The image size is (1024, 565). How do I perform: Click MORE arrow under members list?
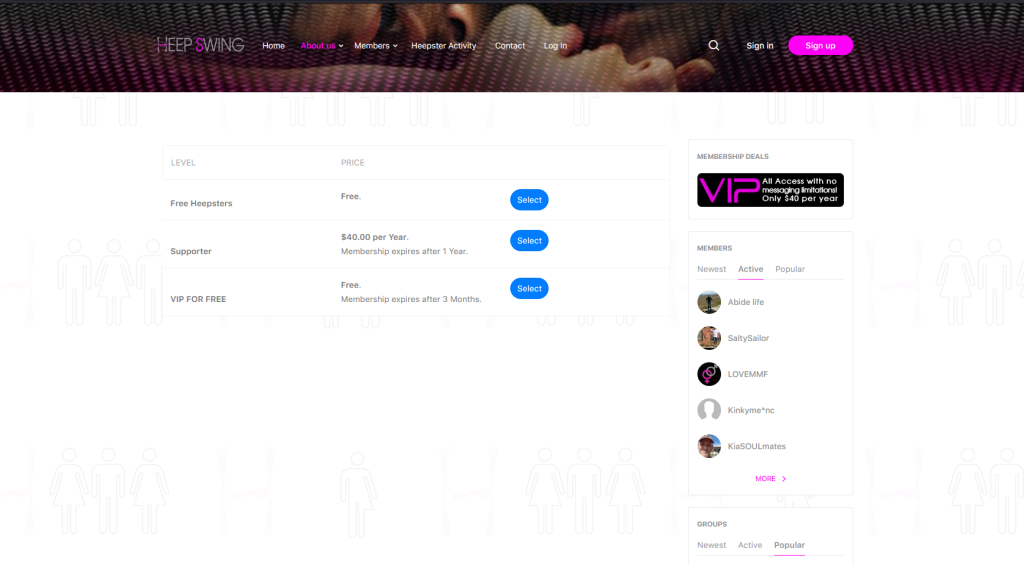pos(770,479)
